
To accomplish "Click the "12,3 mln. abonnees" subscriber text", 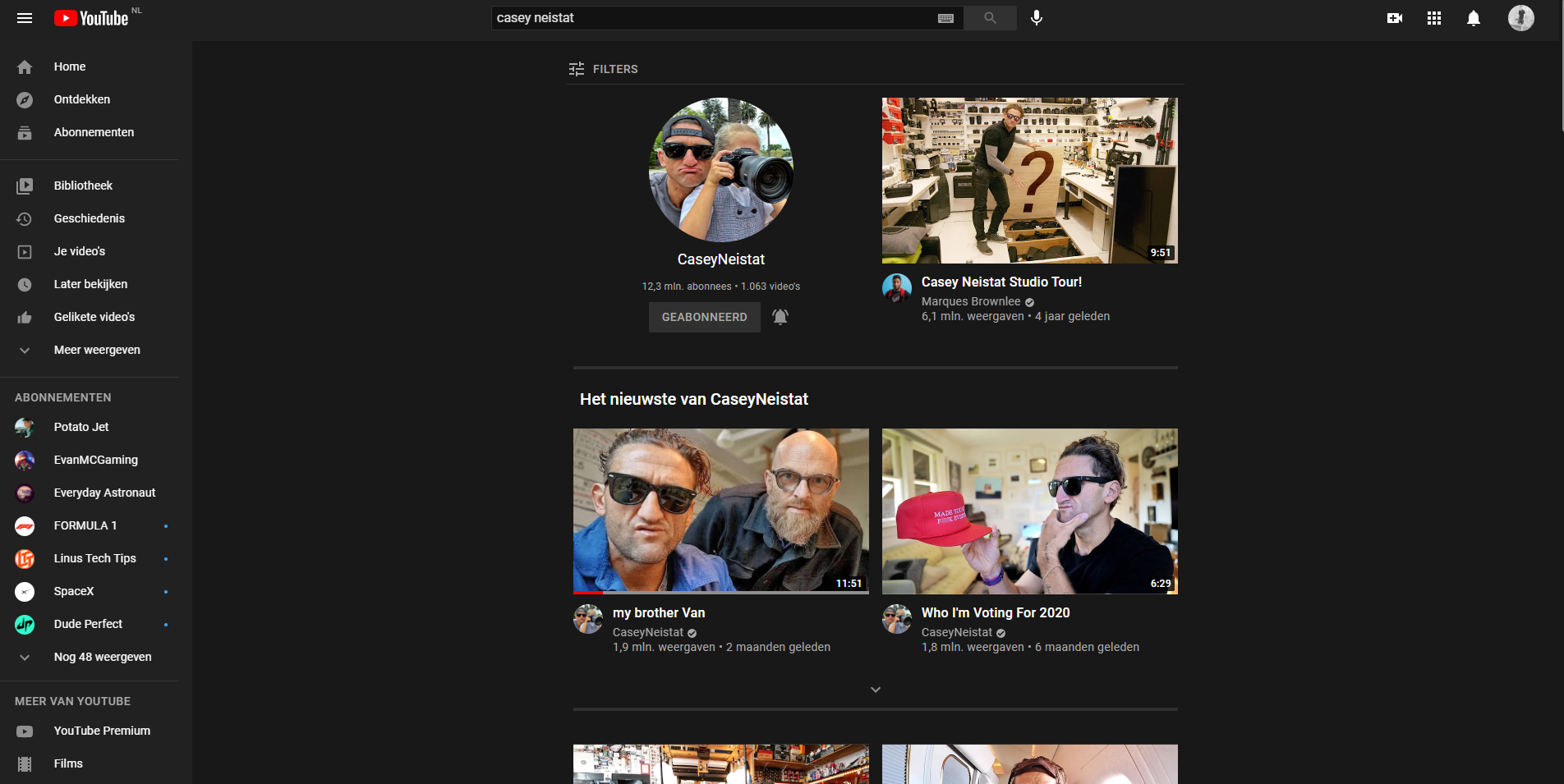I will 687,287.
